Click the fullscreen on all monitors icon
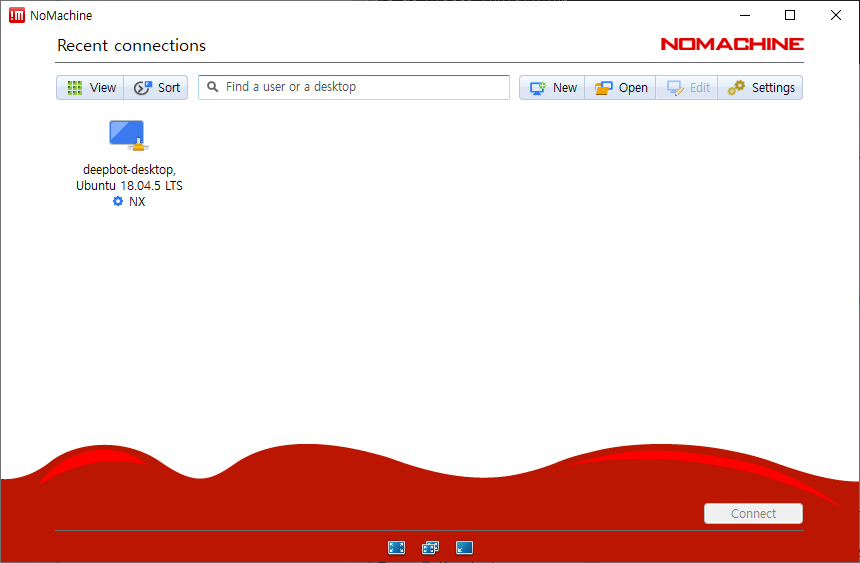Viewport: 860px width, 563px height. (431, 547)
